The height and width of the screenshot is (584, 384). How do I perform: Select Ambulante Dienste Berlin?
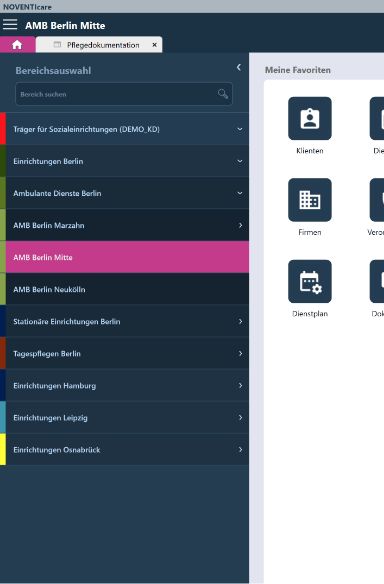(x=124, y=193)
